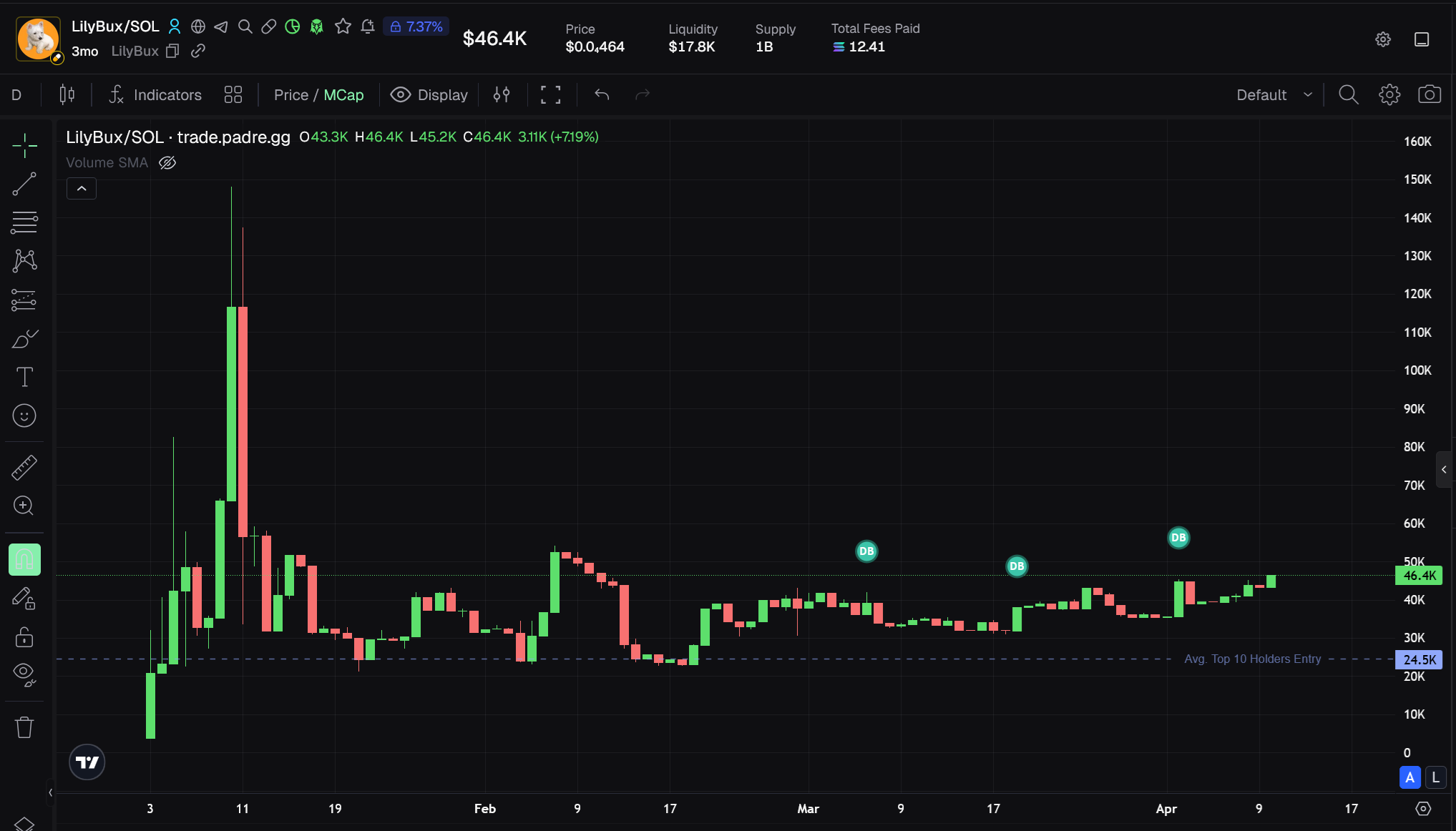Screen dimensions: 1456x831
Task: Activate the ruler measure tool
Action: [x=24, y=468]
